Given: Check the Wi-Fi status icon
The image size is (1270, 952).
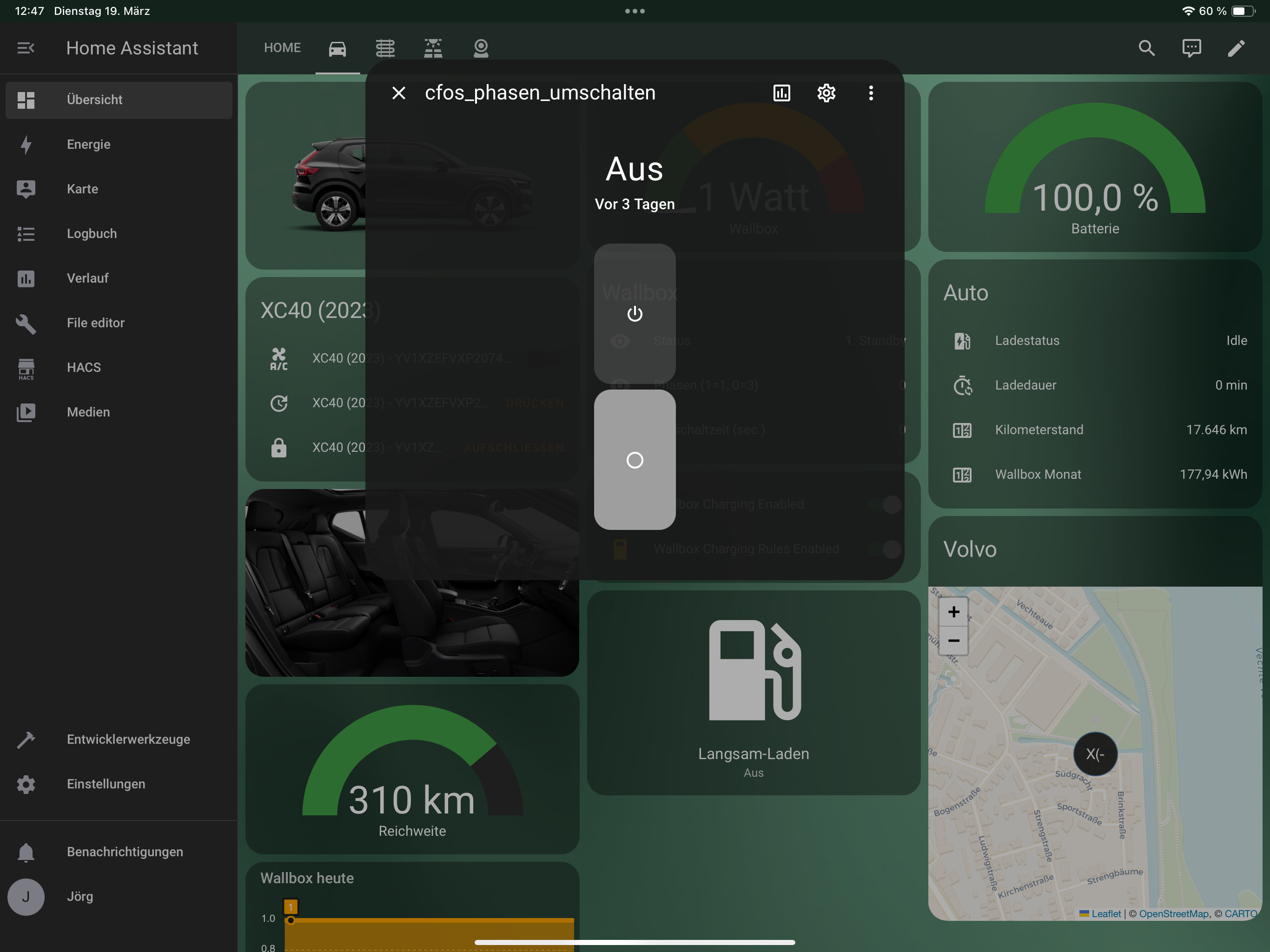Looking at the screenshot, I should coord(1189,11).
